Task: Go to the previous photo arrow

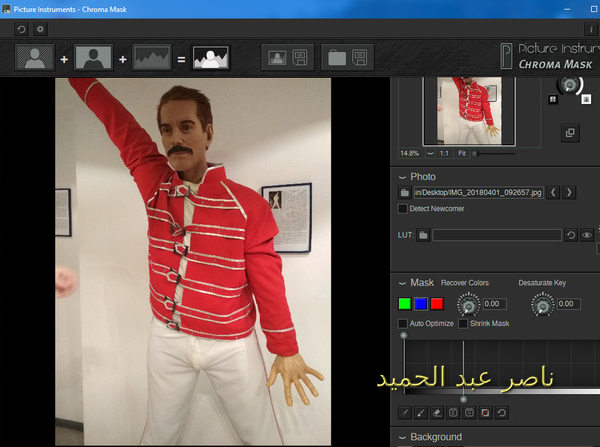Action: pos(553,193)
